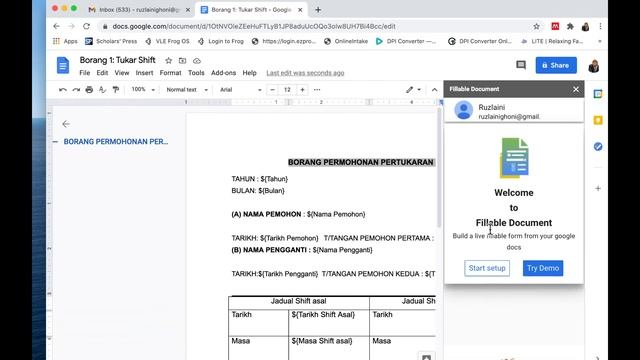The width and height of the screenshot is (640, 360).
Task: Click the Share button
Action: 556,65
